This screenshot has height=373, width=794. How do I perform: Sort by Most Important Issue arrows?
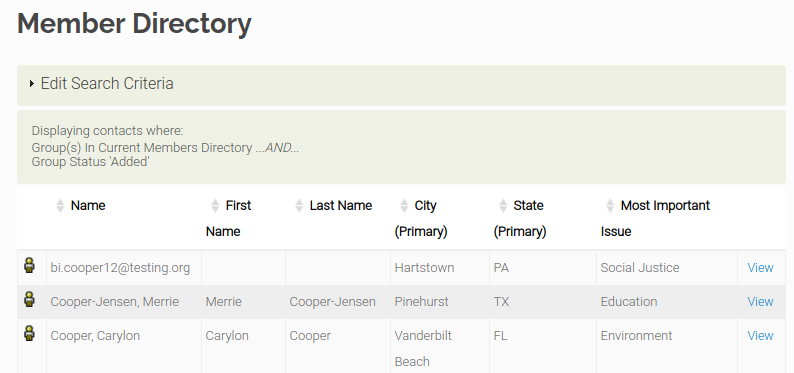(610, 205)
